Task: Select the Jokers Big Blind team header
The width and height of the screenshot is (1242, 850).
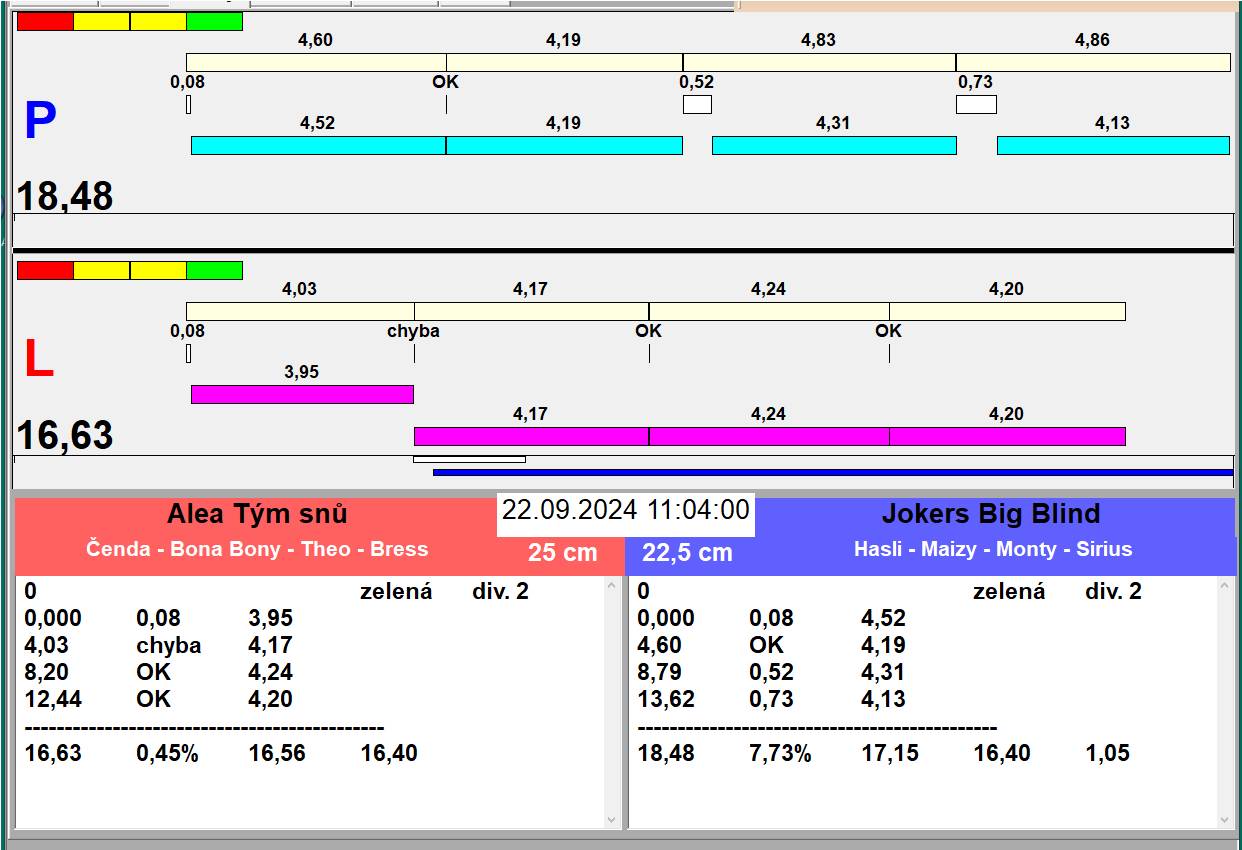Action: (990, 515)
